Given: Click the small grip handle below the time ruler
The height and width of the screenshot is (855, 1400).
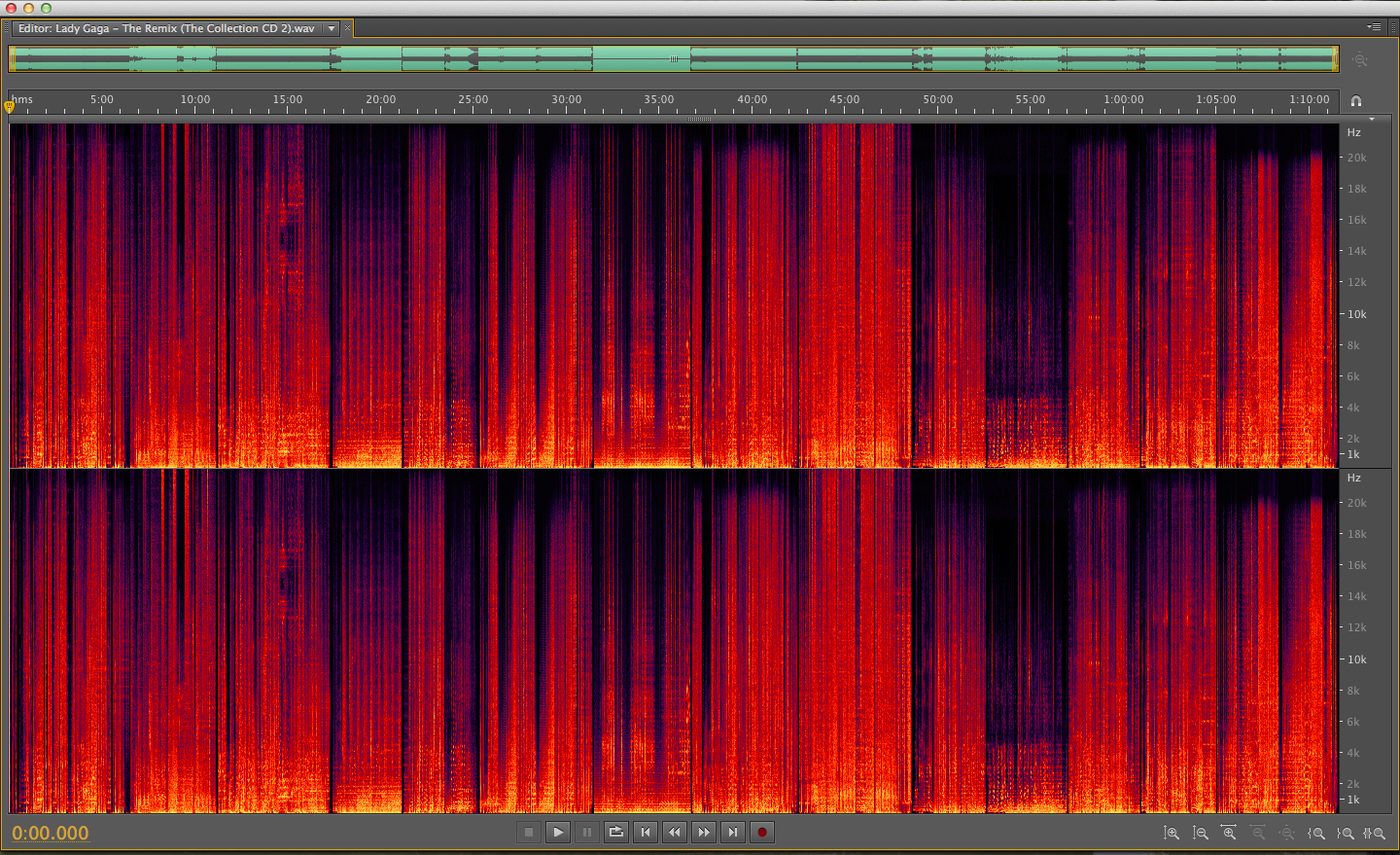Looking at the screenshot, I should tap(699, 119).
